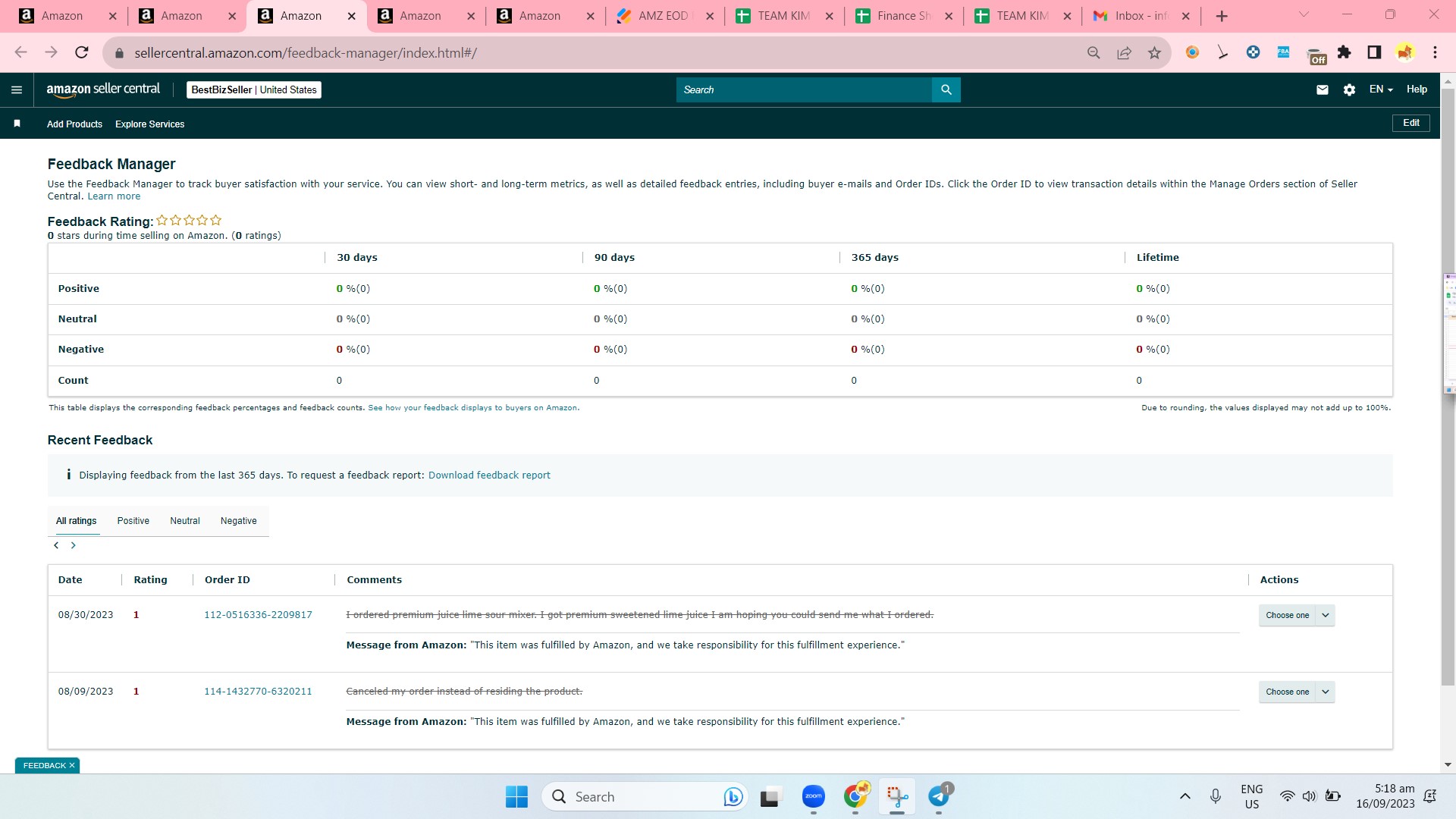Image resolution: width=1456 pixels, height=819 pixels.
Task: Select the Negative feedback tab
Action: click(238, 521)
